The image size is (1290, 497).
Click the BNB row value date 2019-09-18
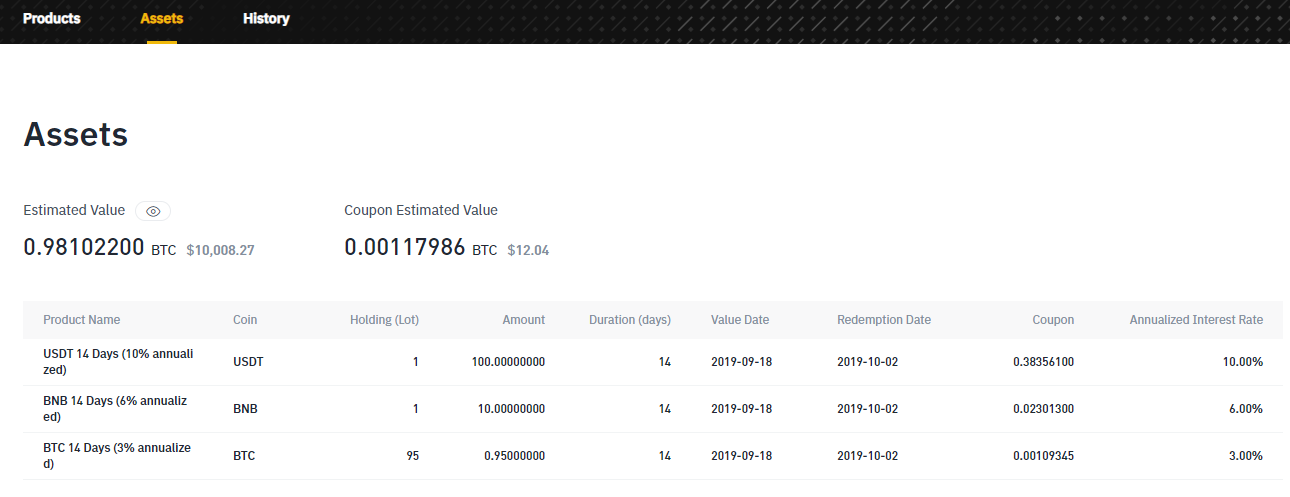point(741,409)
